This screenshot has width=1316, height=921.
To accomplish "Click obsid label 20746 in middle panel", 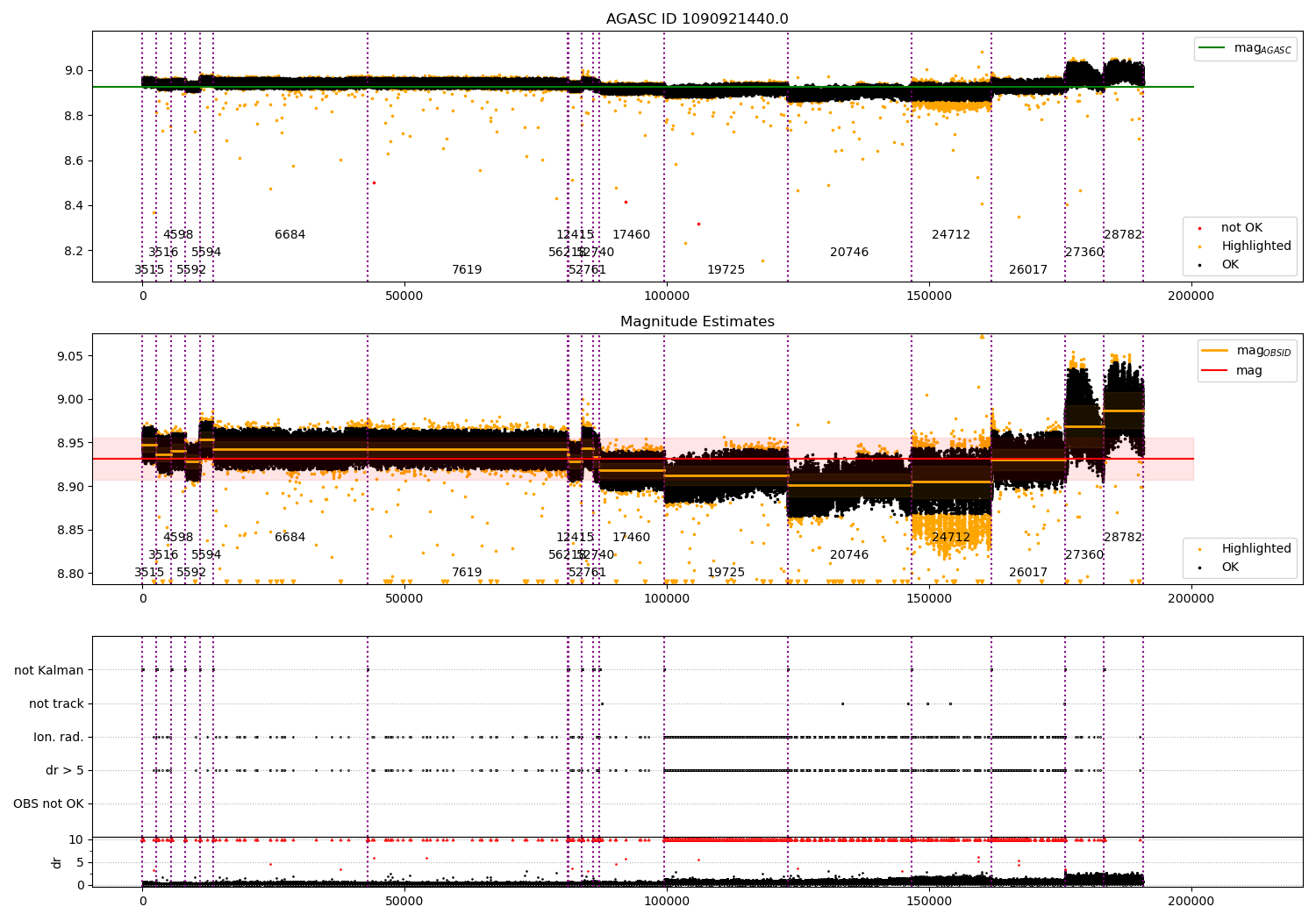I will (849, 555).
